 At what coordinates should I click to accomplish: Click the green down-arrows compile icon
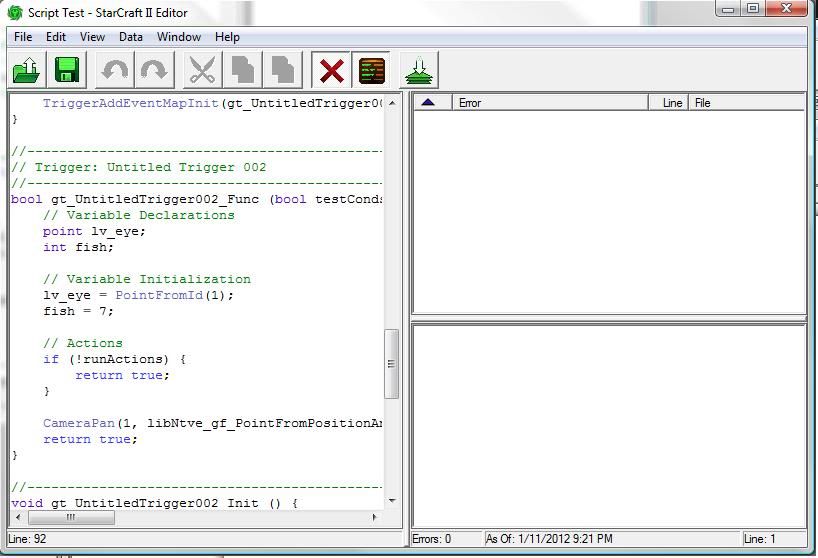(x=419, y=71)
